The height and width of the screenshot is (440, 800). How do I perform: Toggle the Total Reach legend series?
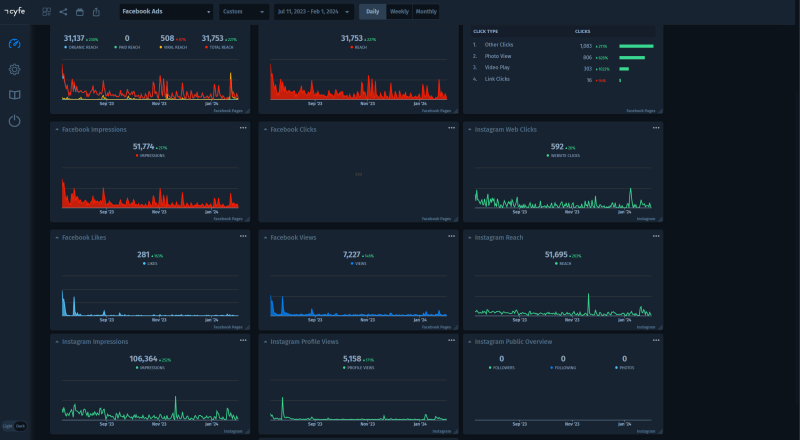(219, 47)
